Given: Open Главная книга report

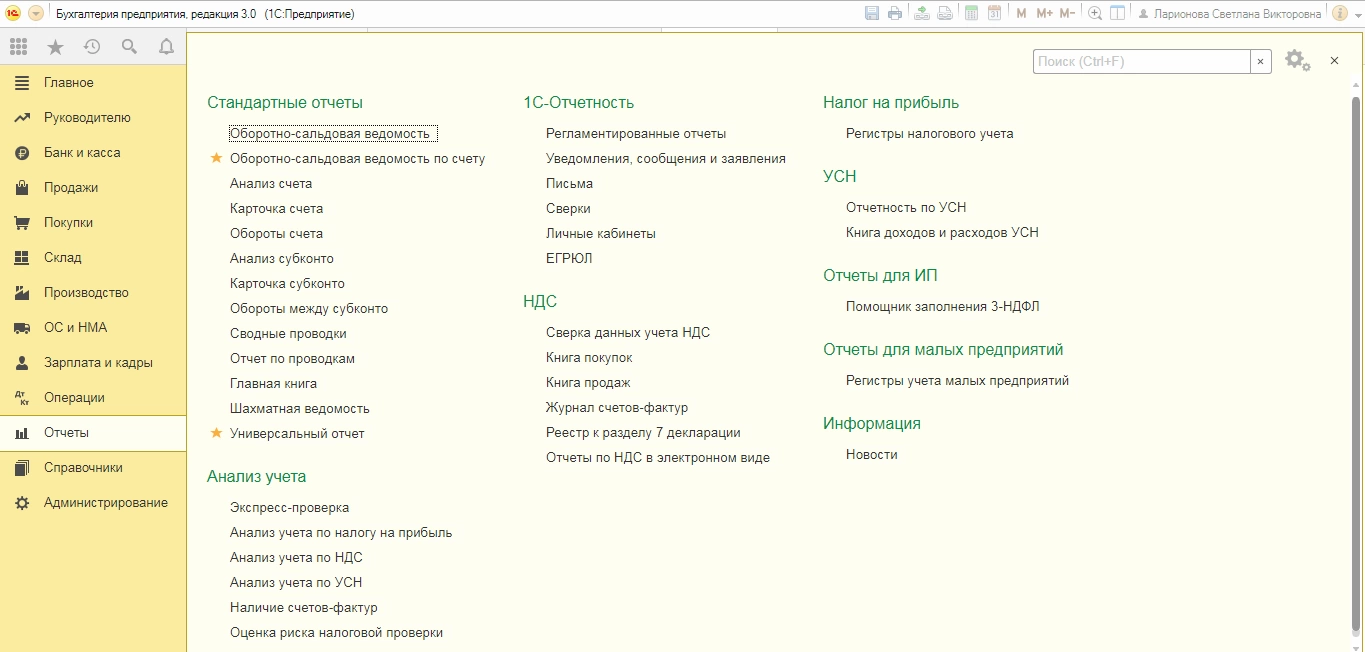Looking at the screenshot, I should (x=273, y=384).
